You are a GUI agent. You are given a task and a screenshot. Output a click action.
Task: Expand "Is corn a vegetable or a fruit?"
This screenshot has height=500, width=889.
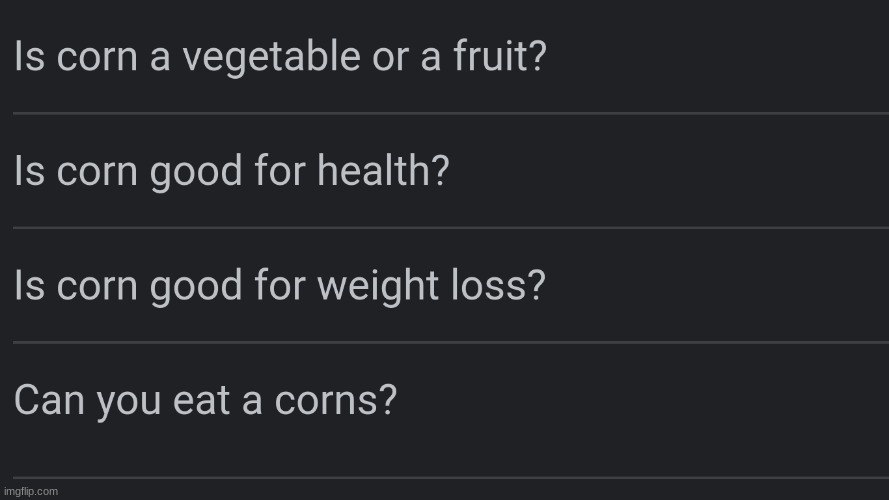(451, 57)
